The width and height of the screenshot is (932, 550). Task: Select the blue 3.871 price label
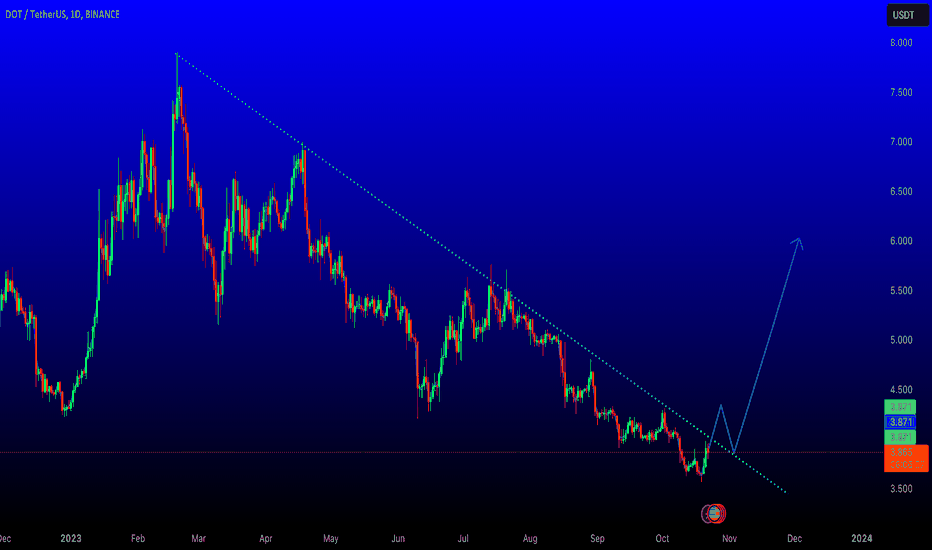point(900,422)
